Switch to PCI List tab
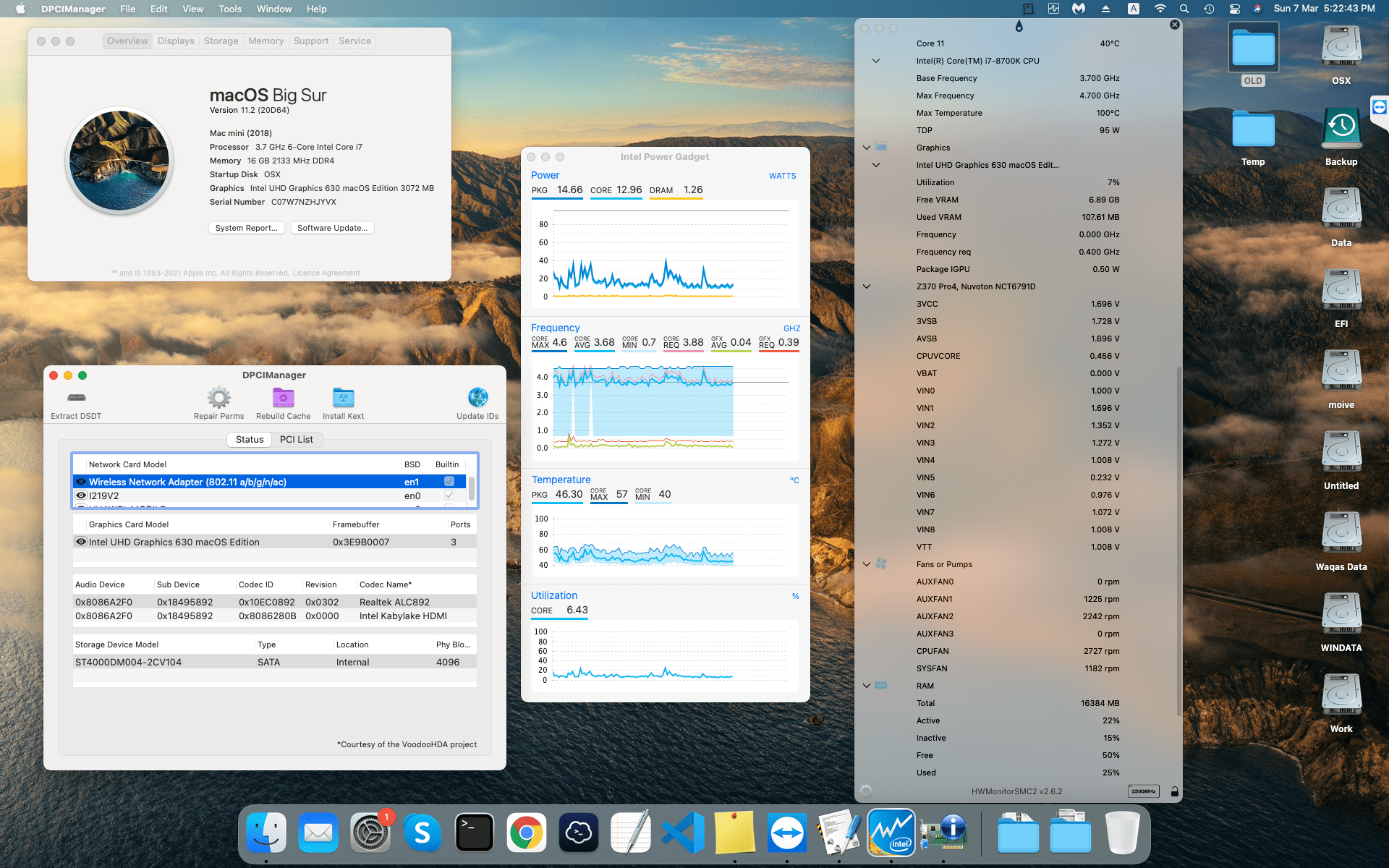 (x=297, y=439)
